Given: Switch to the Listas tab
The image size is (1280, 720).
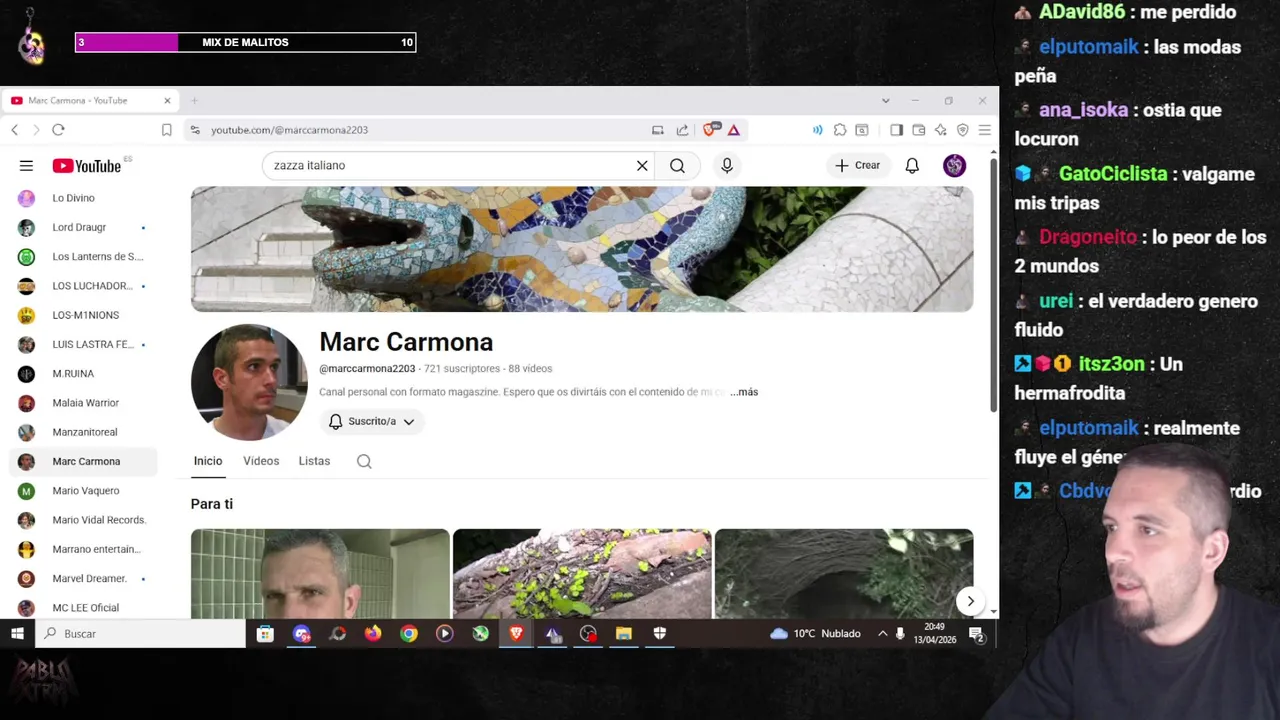Looking at the screenshot, I should pos(314,461).
